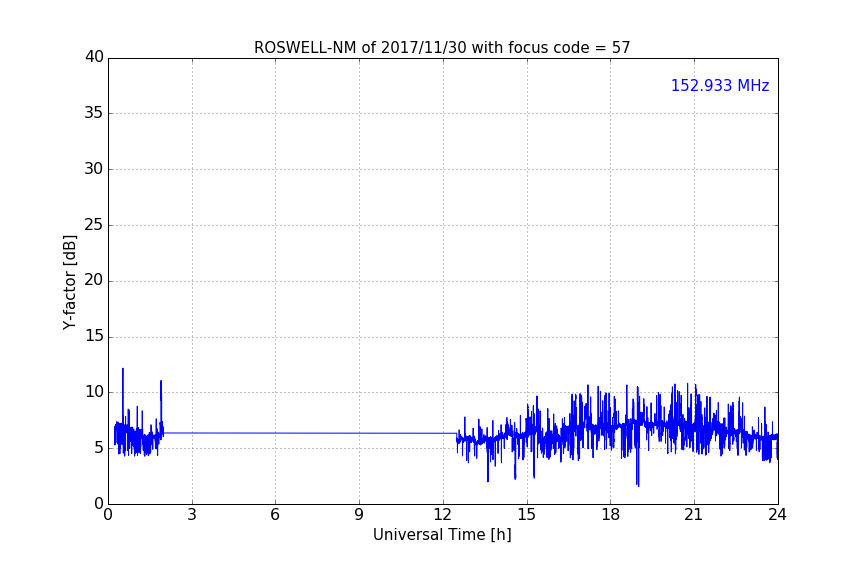Viewport: 864px width, 576px height.
Task: Click the plot title 'ROSWELL-NM of 2017/11/30 with focus code = 57'
Action: 442,48
